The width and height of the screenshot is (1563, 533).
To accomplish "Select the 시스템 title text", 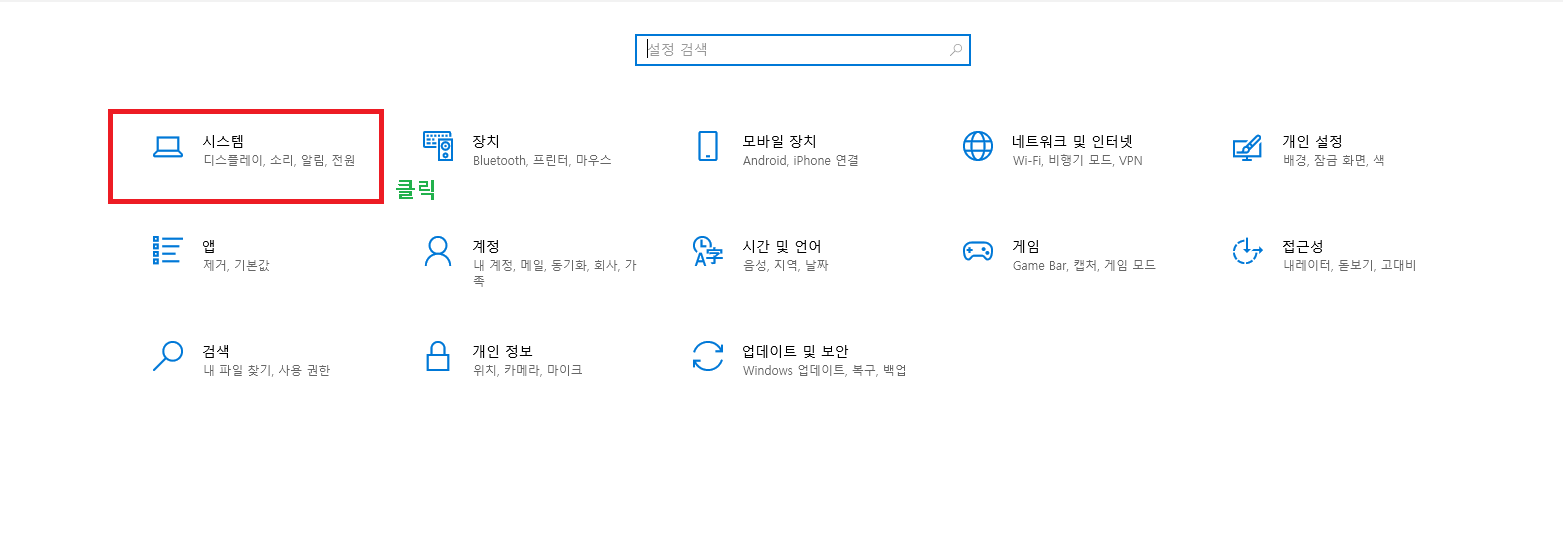I will click(x=223, y=141).
